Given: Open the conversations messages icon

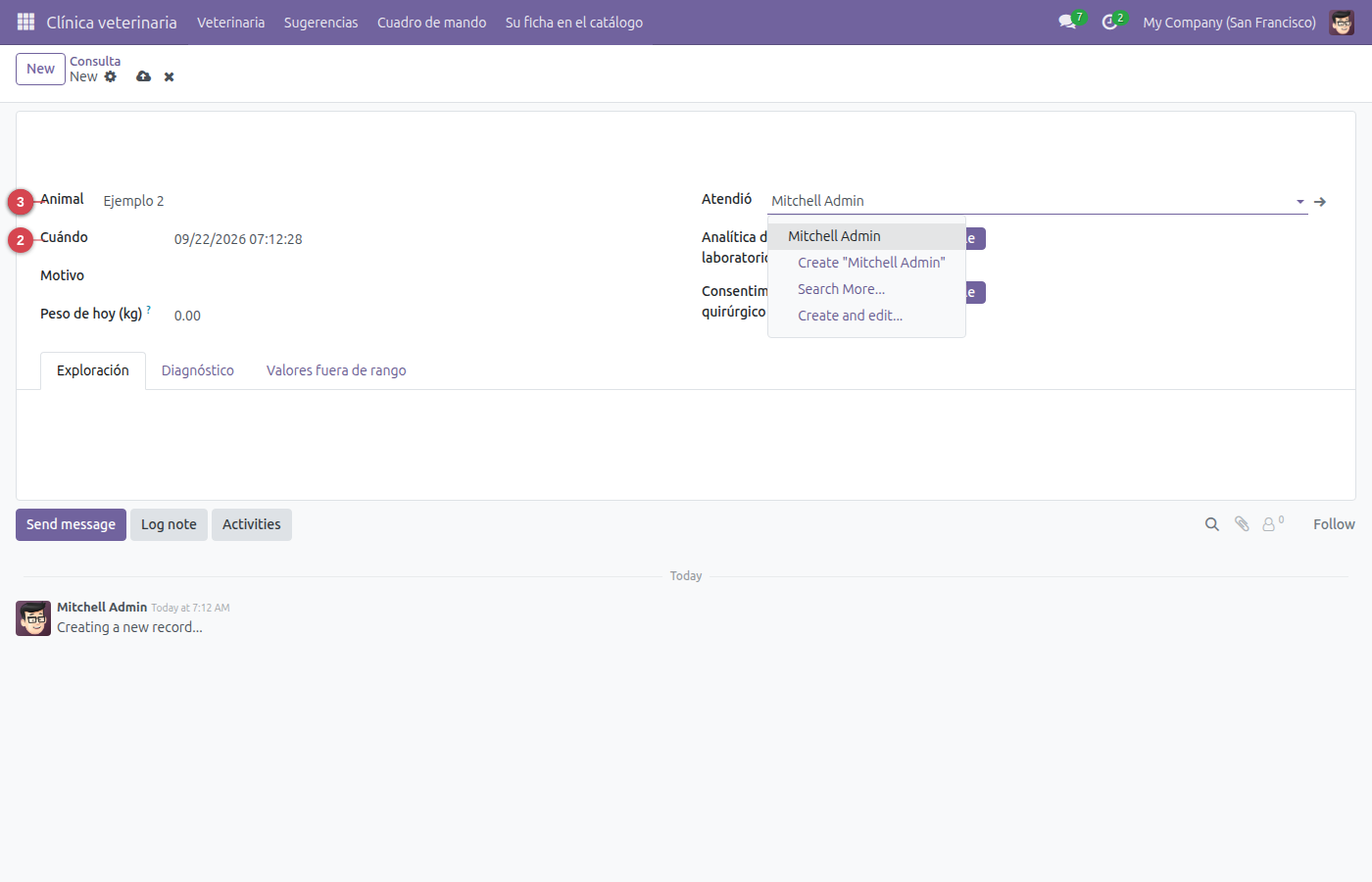Looking at the screenshot, I should point(1067,22).
